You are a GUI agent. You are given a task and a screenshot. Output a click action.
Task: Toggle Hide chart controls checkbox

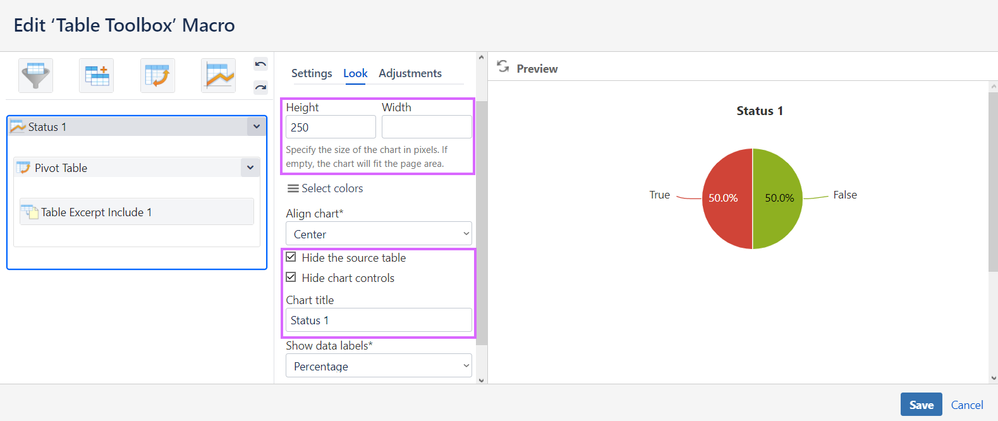(291, 278)
